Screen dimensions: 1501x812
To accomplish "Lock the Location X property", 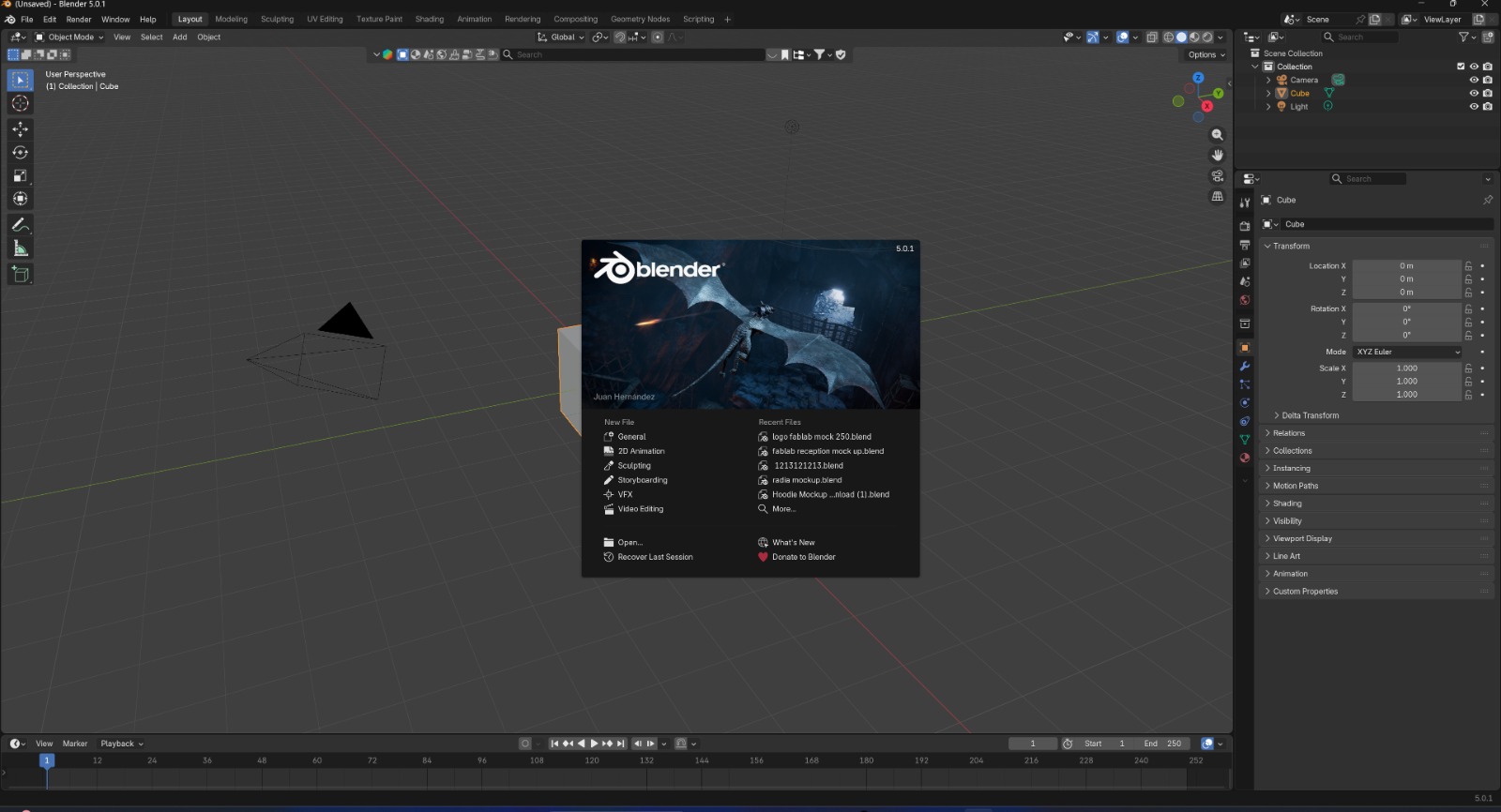I will click(1469, 266).
